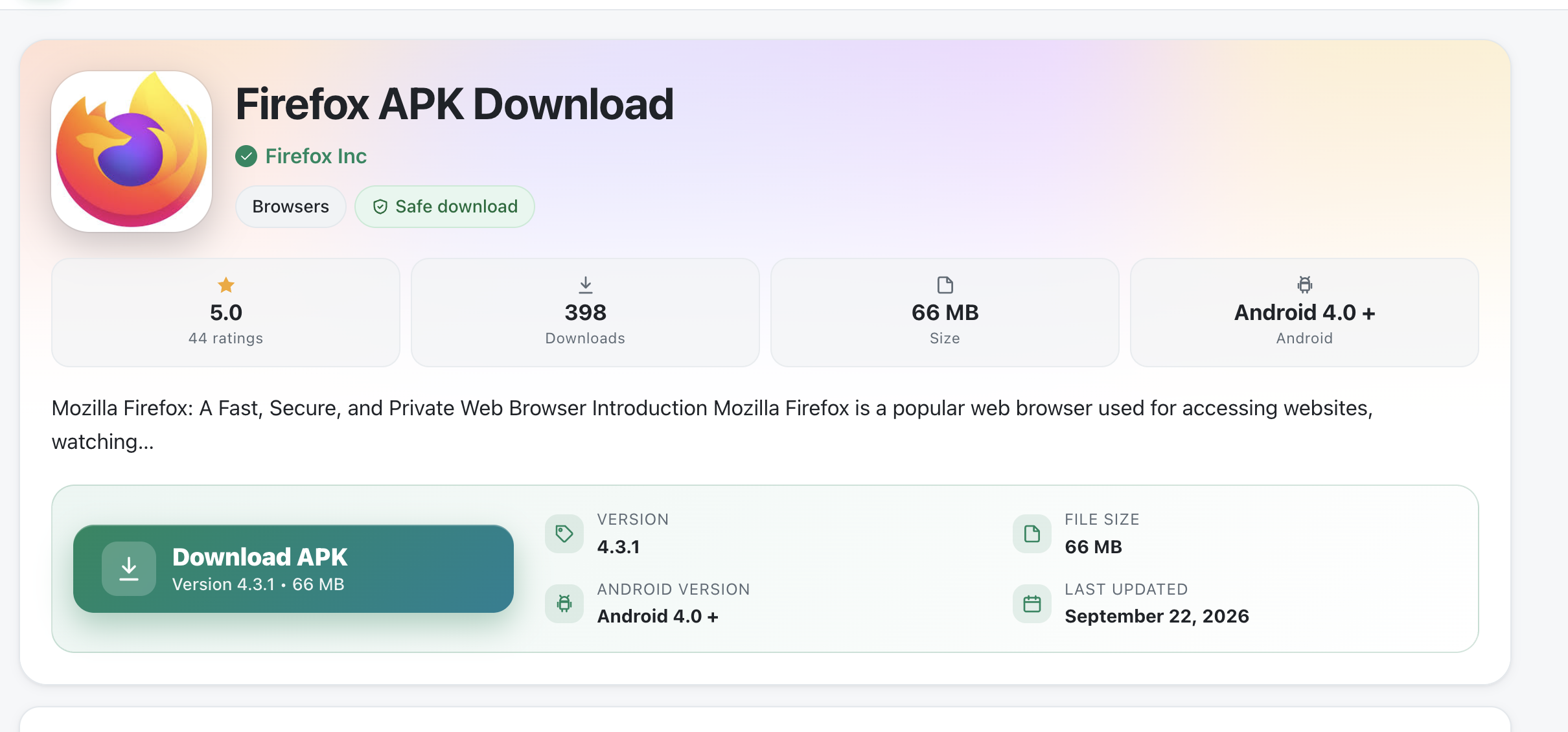Click the Mozilla Firefox description text

click(712, 425)
